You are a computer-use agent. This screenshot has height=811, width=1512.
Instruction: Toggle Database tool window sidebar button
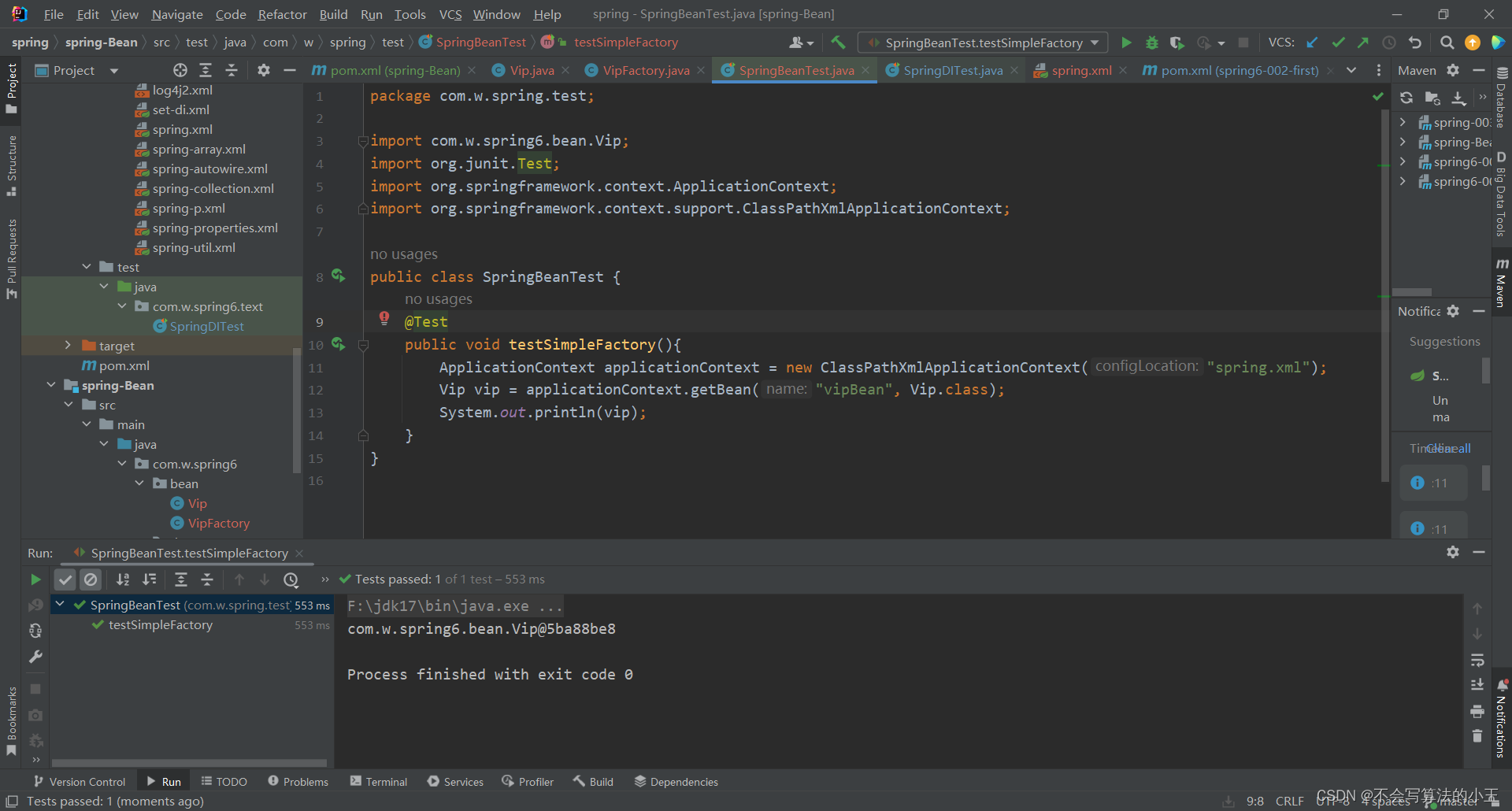(1501, 97)
